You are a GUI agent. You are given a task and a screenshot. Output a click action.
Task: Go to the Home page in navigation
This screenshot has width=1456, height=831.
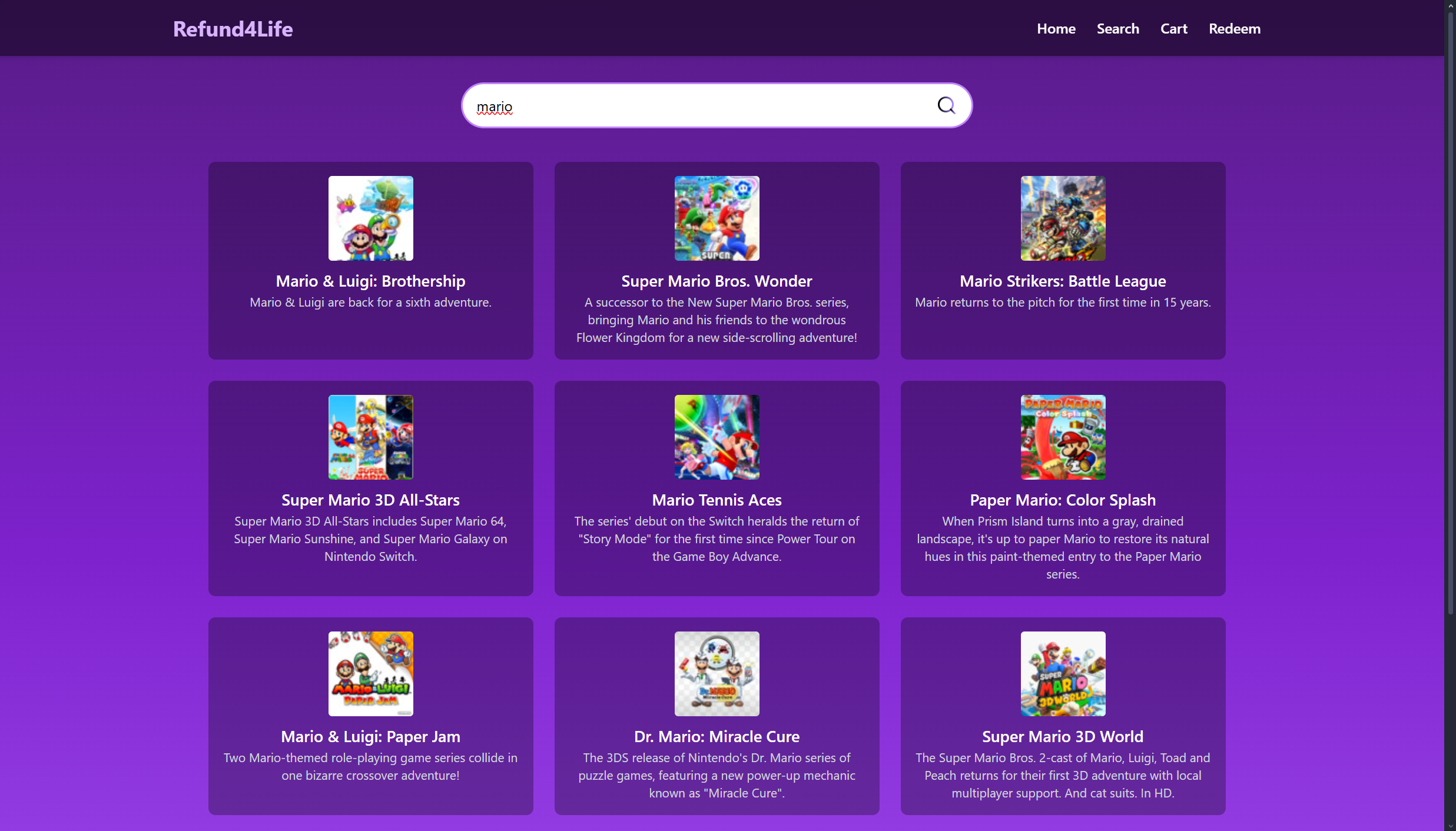click(x=1056, y=29)
